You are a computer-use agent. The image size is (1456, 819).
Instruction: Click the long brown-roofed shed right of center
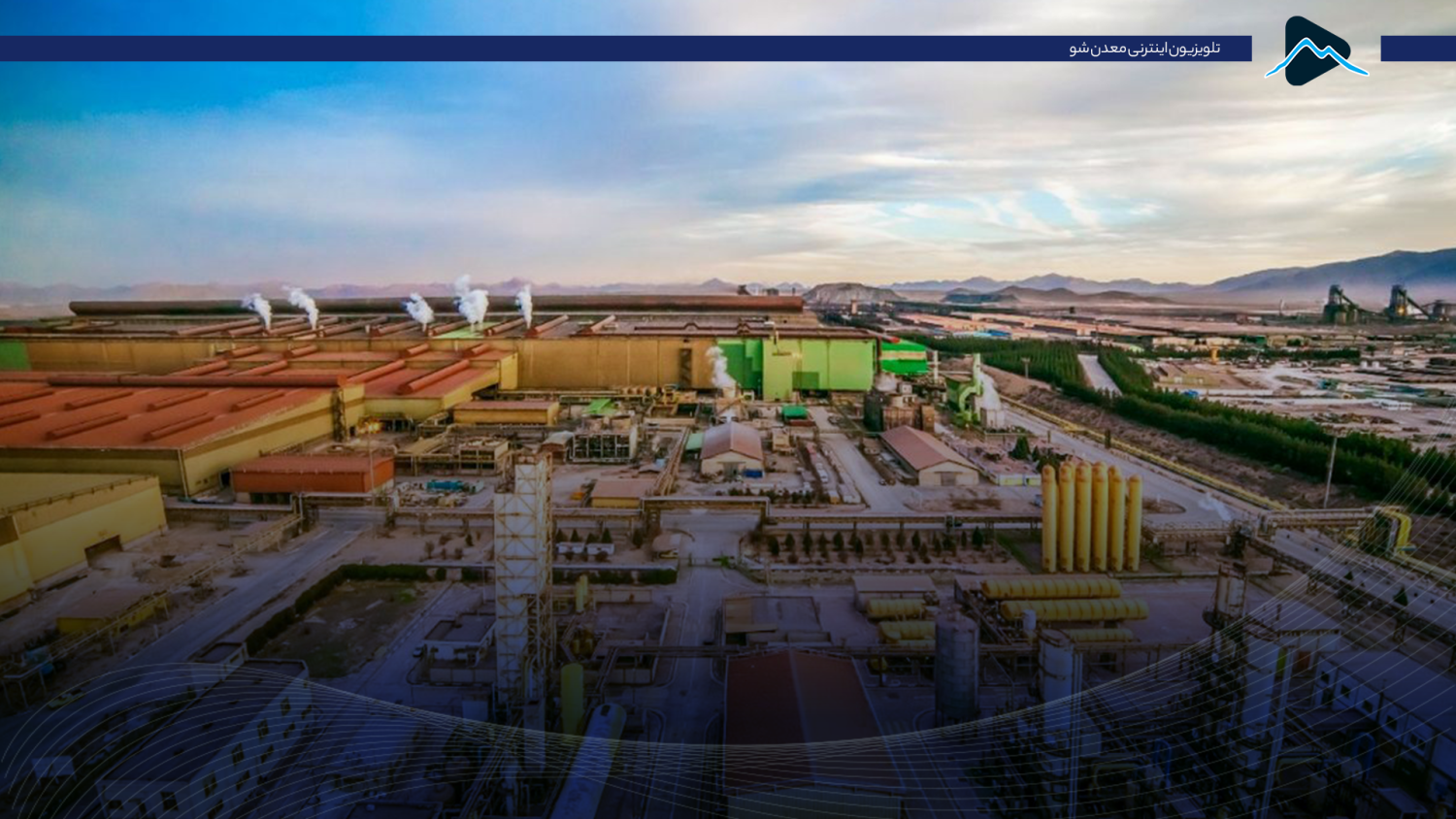pyautogui.click(x=929, y=454)
